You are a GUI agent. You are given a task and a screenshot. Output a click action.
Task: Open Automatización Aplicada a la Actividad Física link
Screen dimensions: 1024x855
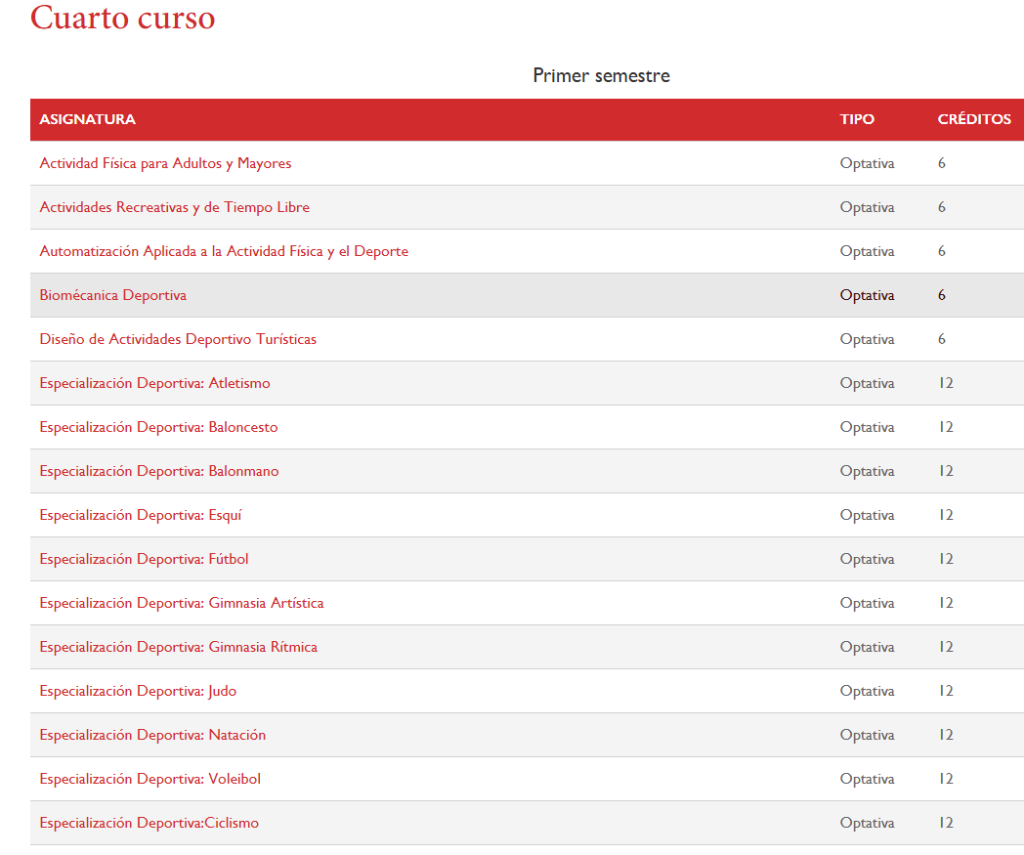(x=224, y=251)
